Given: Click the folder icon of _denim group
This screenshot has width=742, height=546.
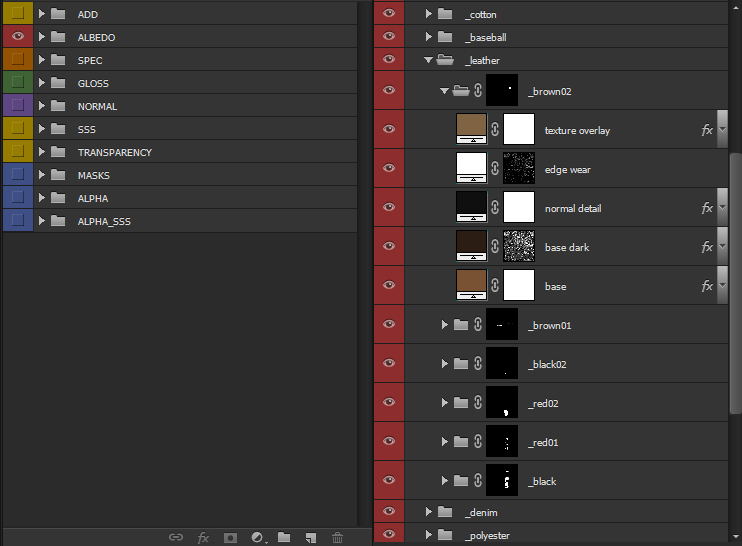Looking at the screenshot, I should [445, 511].
